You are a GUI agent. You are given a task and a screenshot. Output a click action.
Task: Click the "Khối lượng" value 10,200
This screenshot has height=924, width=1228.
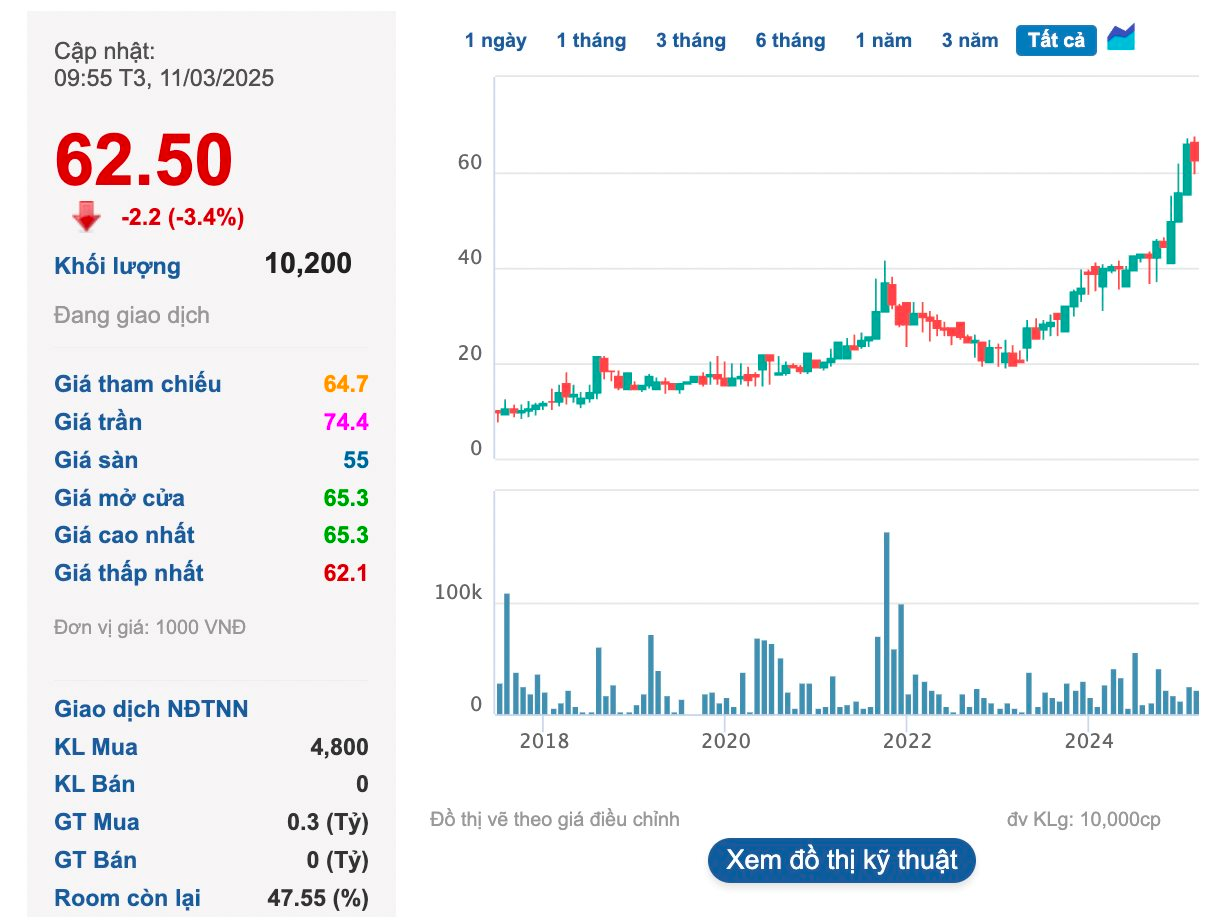click(308, 264)
